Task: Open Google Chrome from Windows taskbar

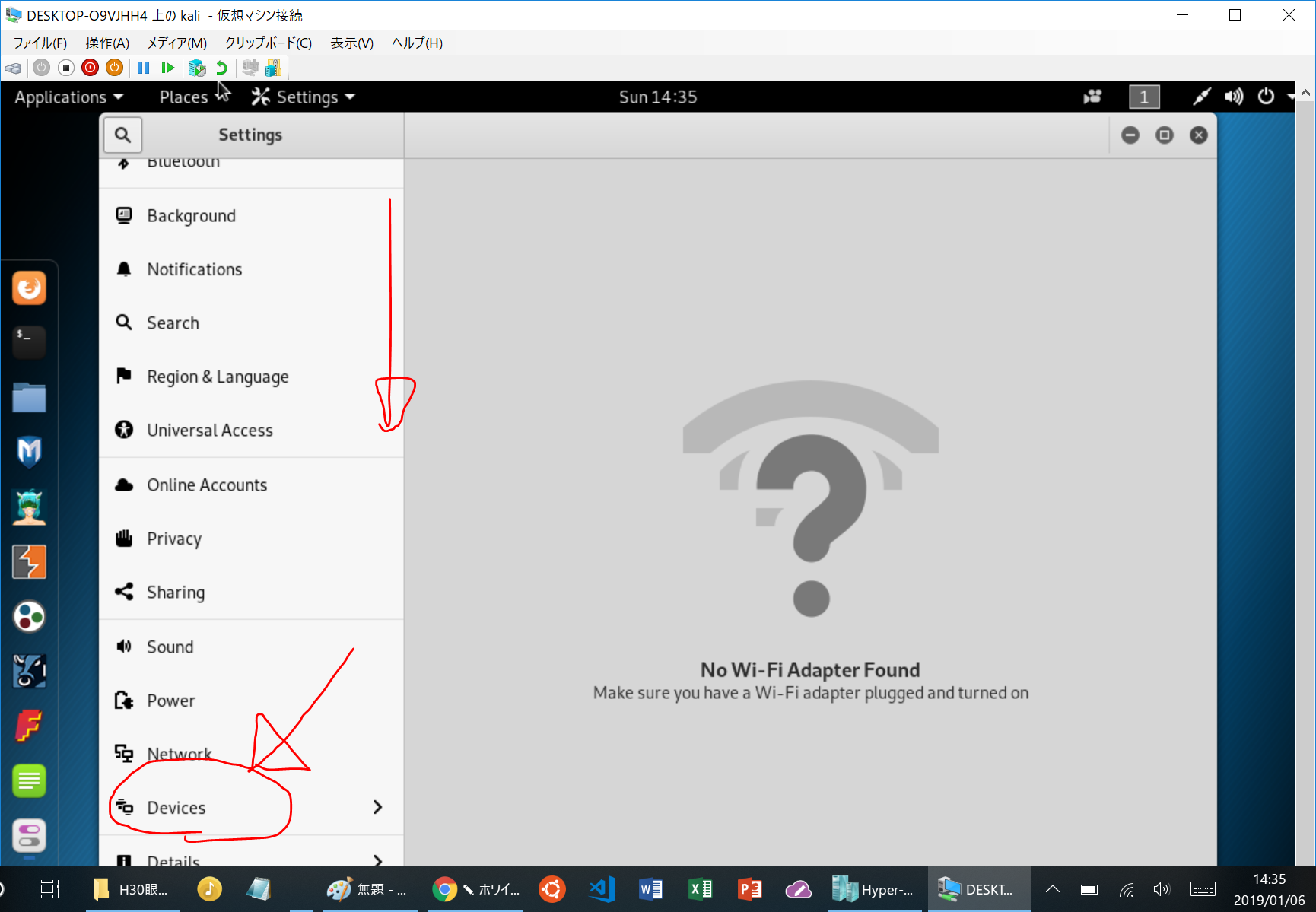Action: click(x=445, y=889)
